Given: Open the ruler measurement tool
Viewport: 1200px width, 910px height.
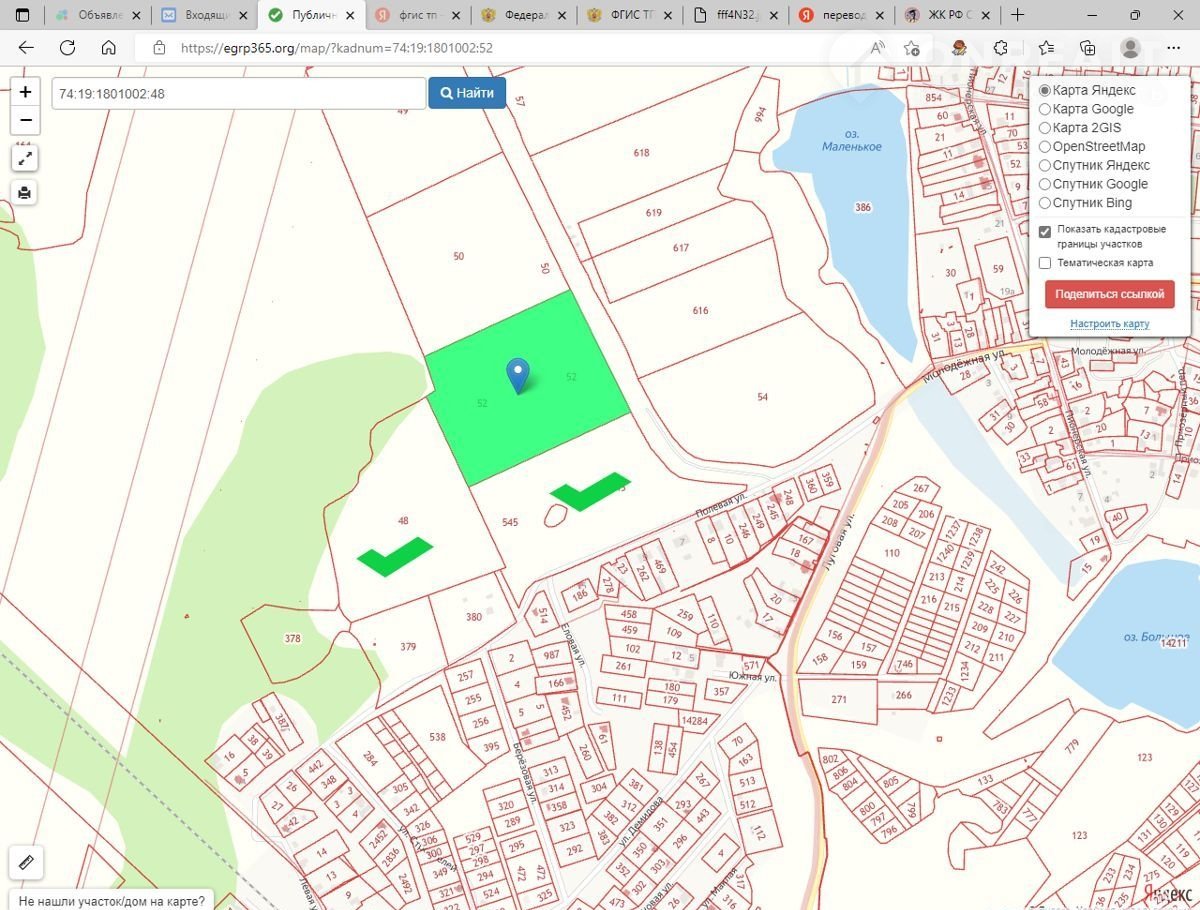Looking at the screenshot, I should [x=26, y=861].
